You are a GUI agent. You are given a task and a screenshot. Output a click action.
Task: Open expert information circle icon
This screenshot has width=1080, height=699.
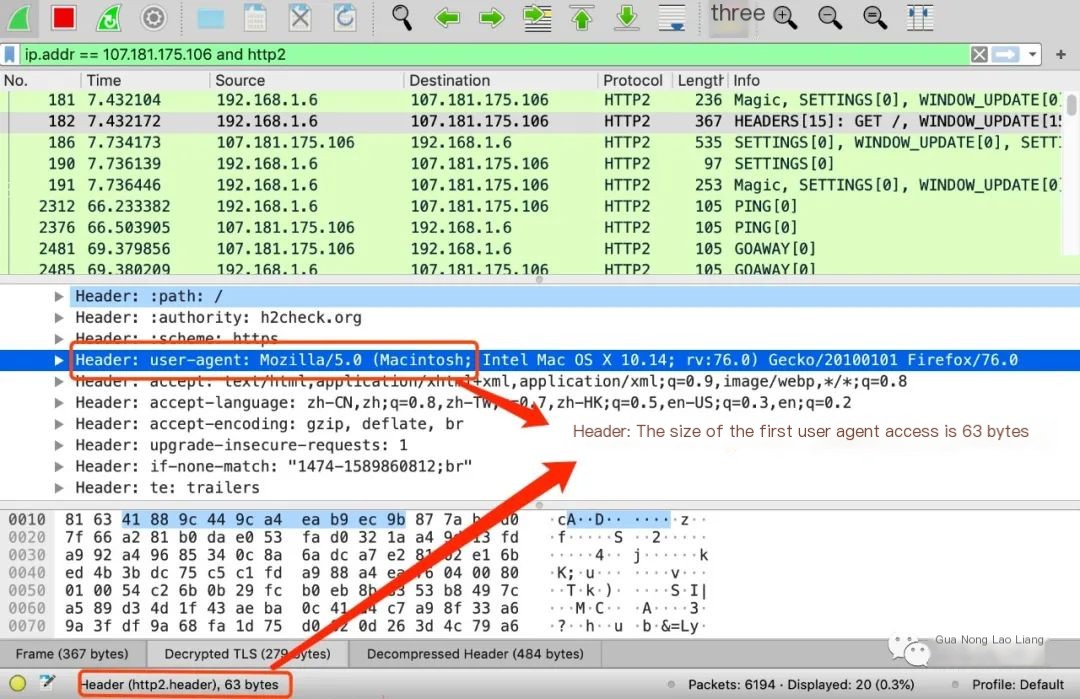18,683
